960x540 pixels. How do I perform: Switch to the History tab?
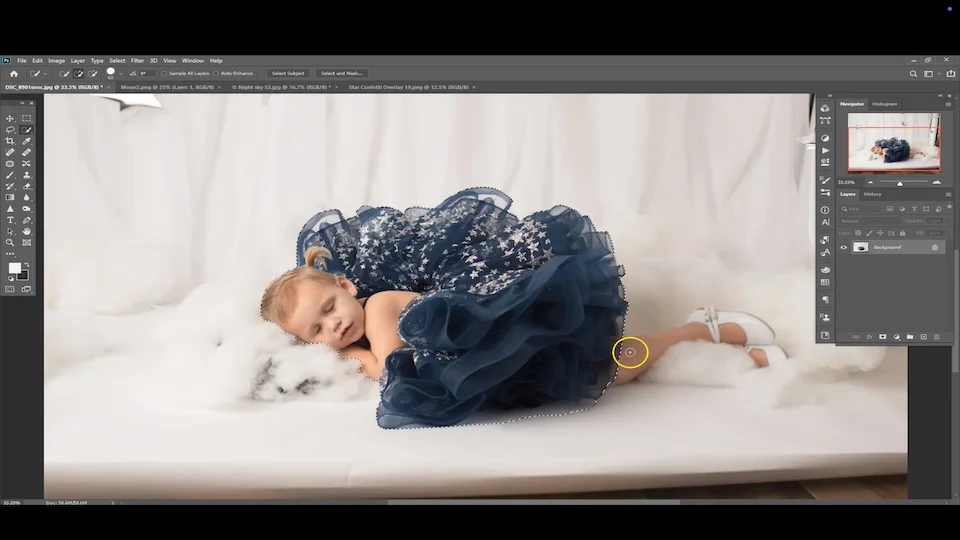click(x=872, y=194)
